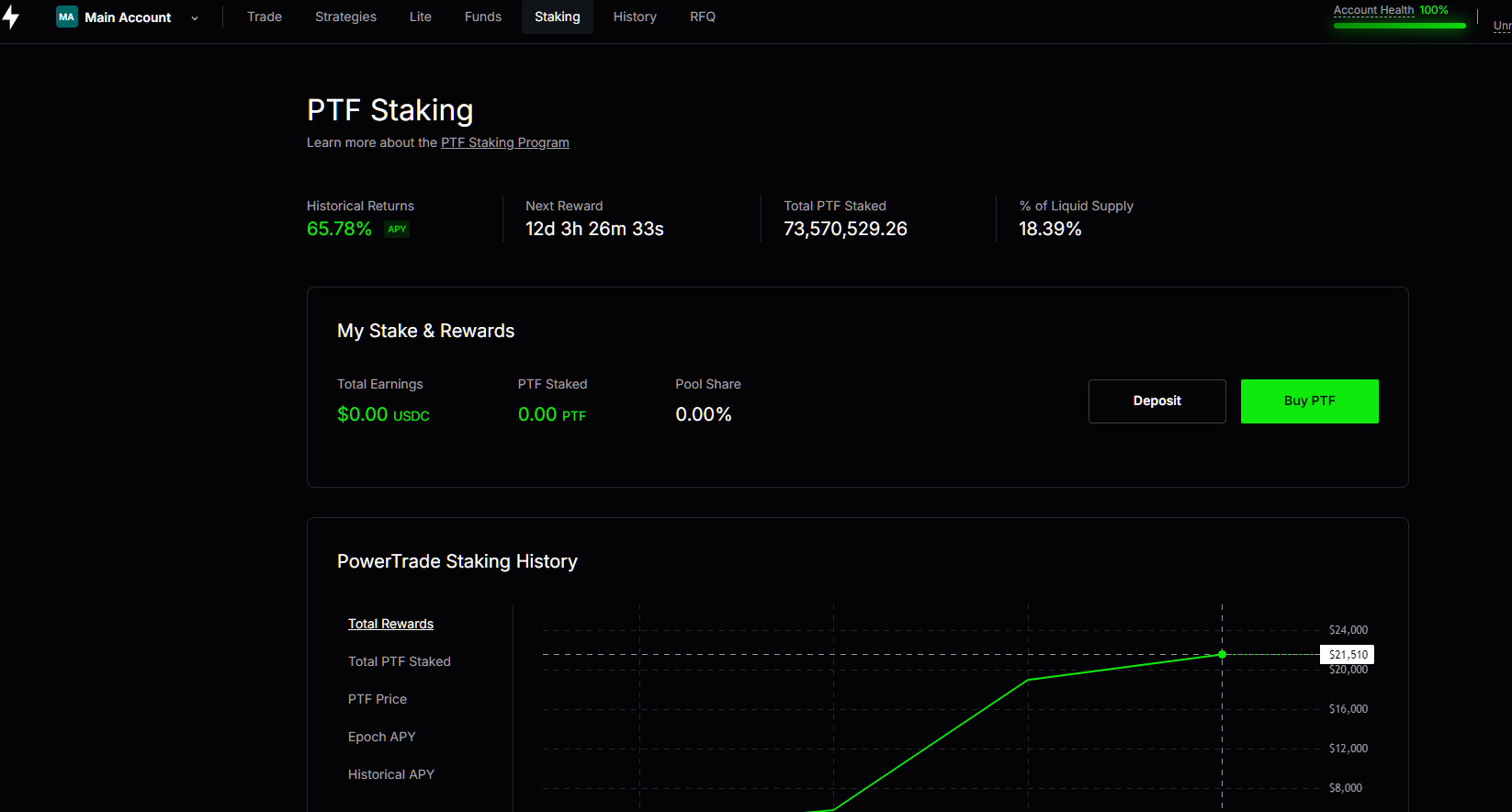Open the Trade tab

[265, 17]
